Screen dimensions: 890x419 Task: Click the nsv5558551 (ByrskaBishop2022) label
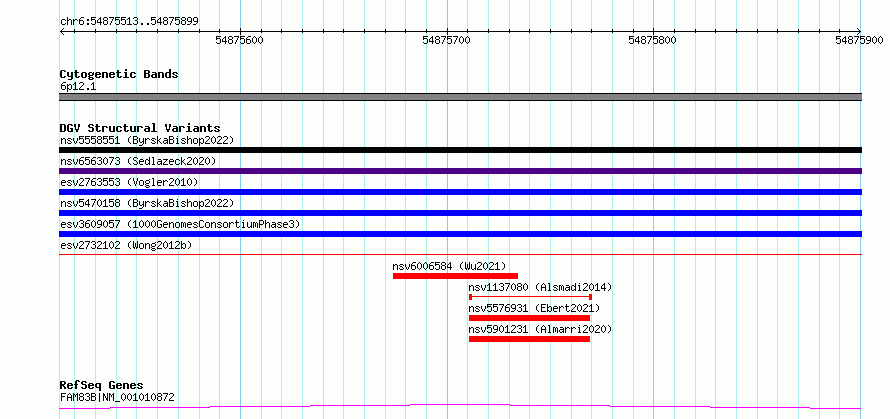tap(147, 140)
